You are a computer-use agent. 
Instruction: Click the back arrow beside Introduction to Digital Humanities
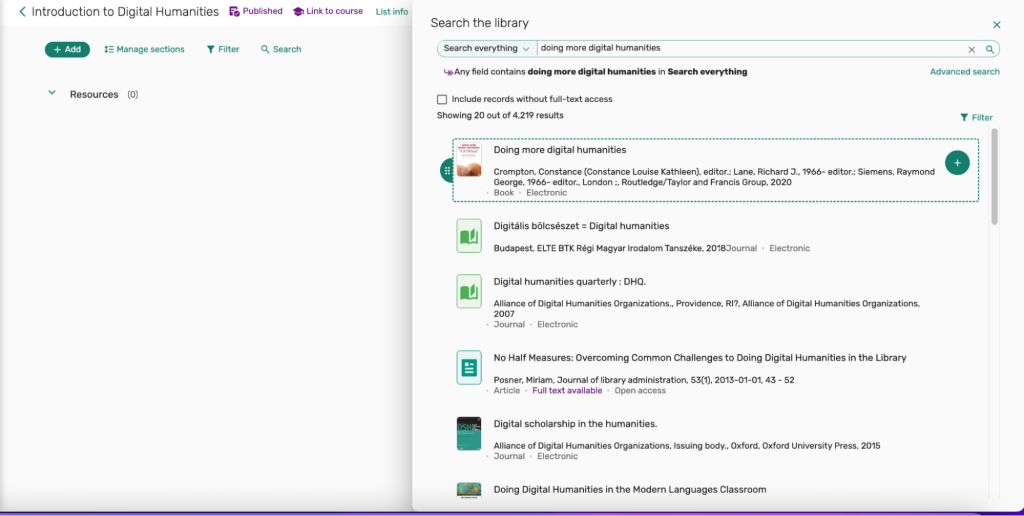coord(22,12)
